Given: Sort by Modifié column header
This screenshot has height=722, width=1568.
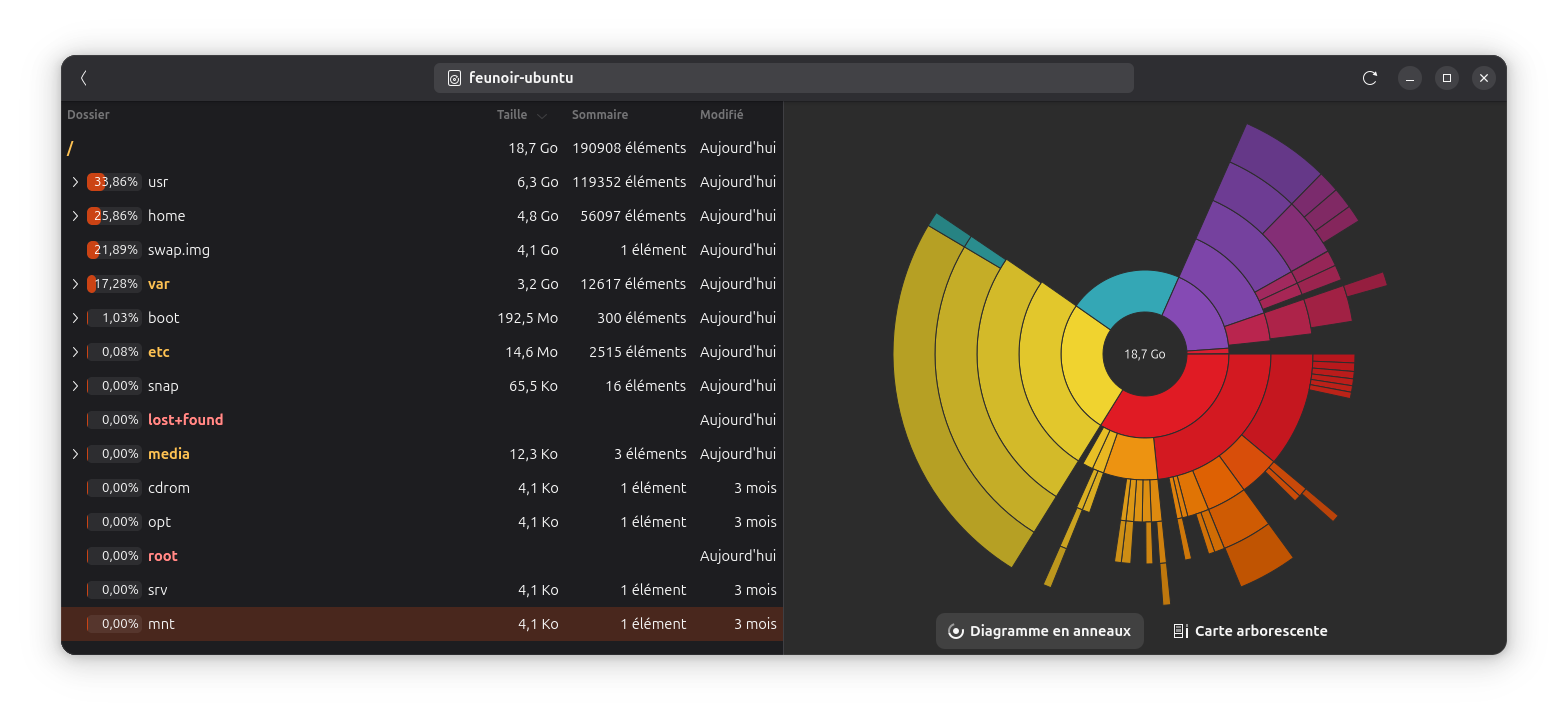Looking at the screenshot, I should point(721,115).
